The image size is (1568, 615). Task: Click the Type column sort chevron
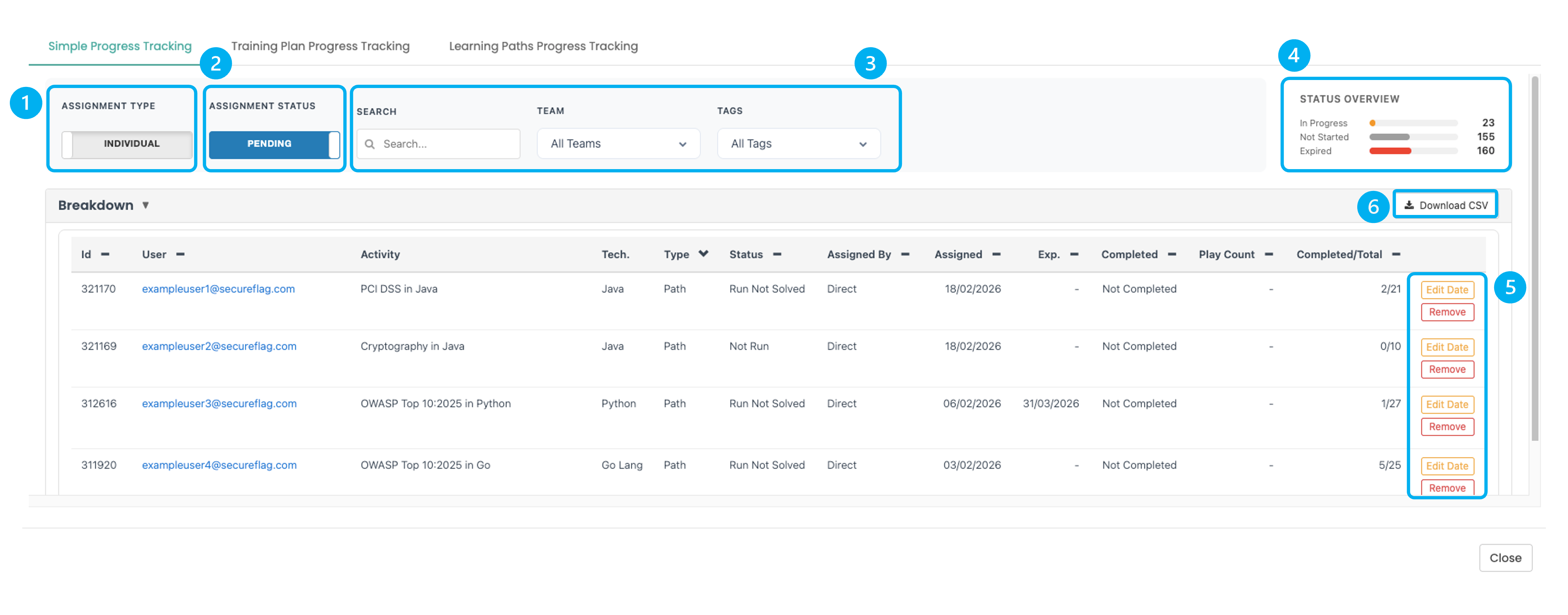[703, 253]
